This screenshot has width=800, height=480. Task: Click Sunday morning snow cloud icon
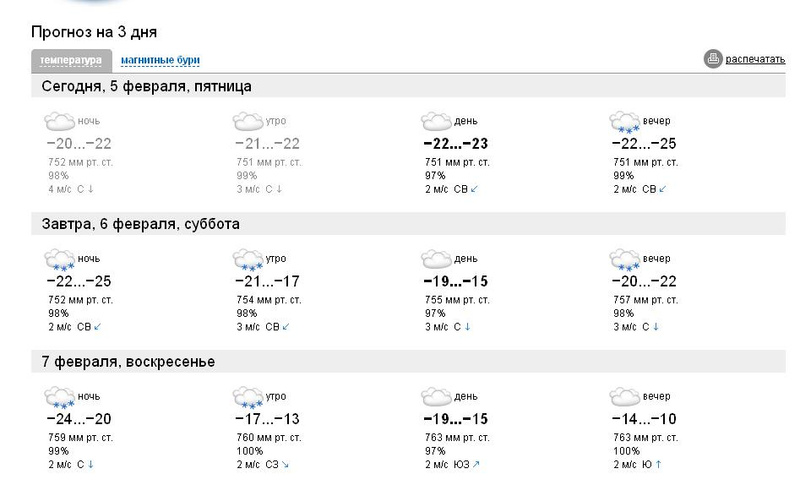point(247,397)
